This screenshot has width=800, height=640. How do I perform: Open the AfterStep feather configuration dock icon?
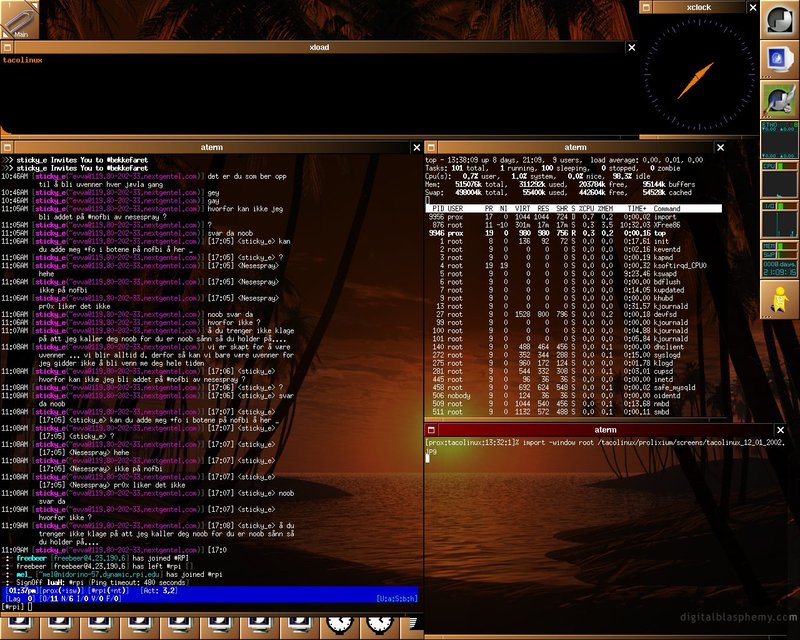click(x=780, y=99)
